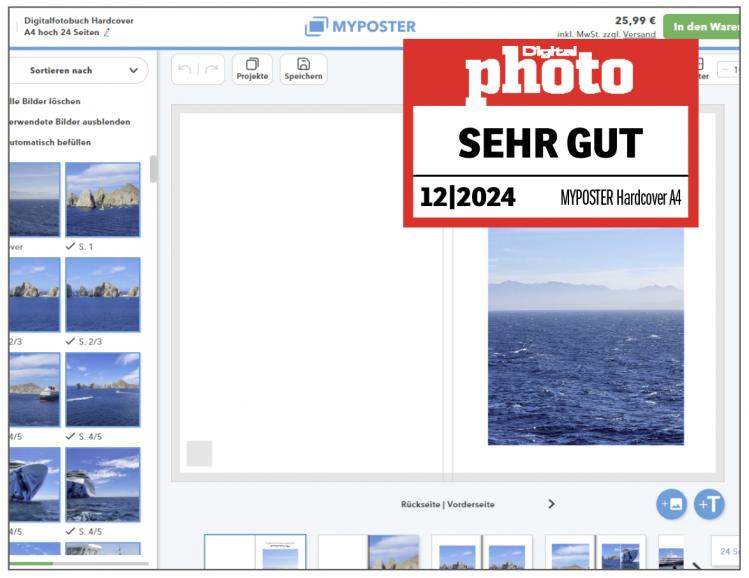749x578 pixels.
Task: Select the fourth spread in the page strip
Action: click(595, 552)
